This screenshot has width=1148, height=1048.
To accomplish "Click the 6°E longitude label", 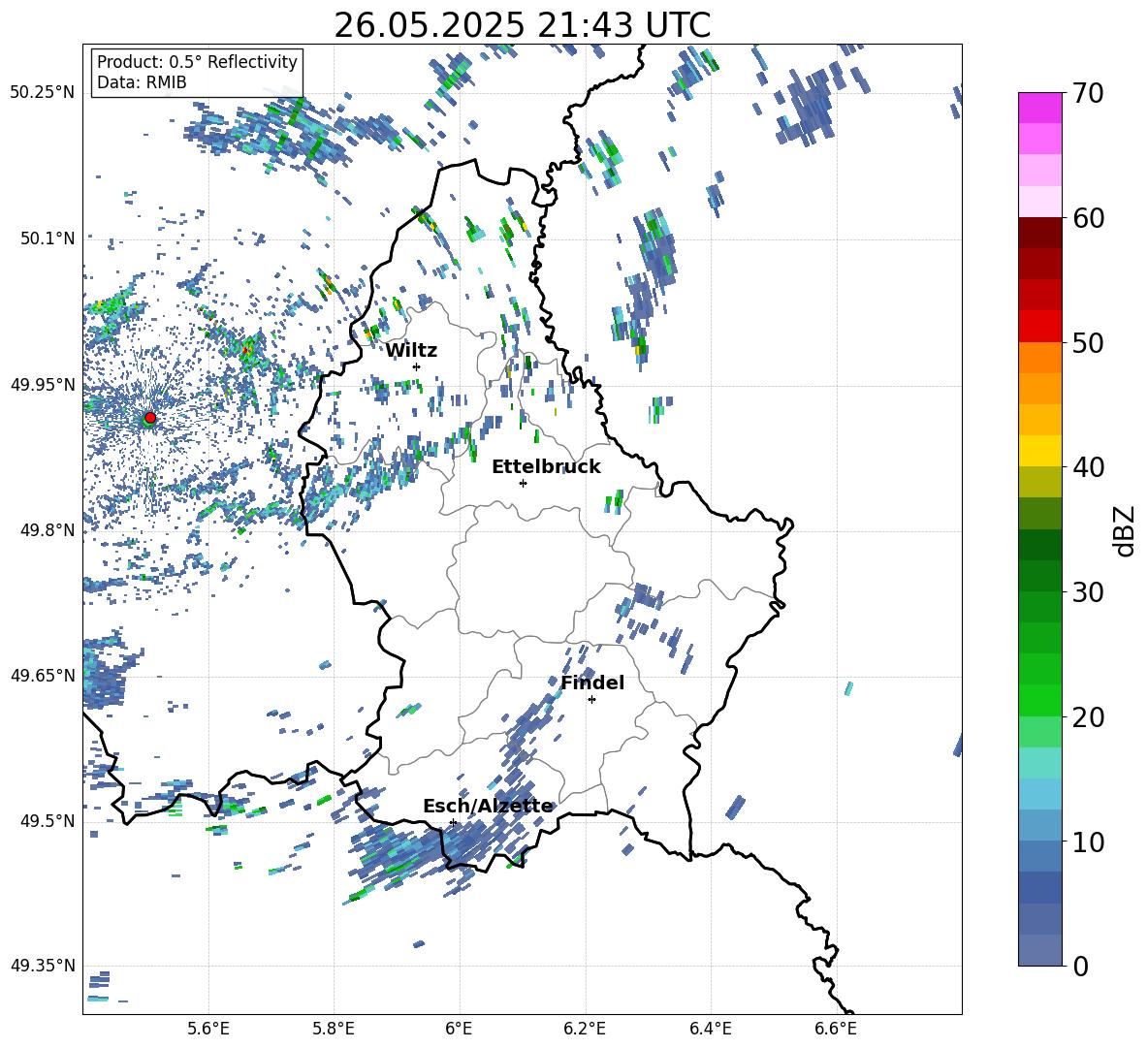I will tap(459, 1029).
